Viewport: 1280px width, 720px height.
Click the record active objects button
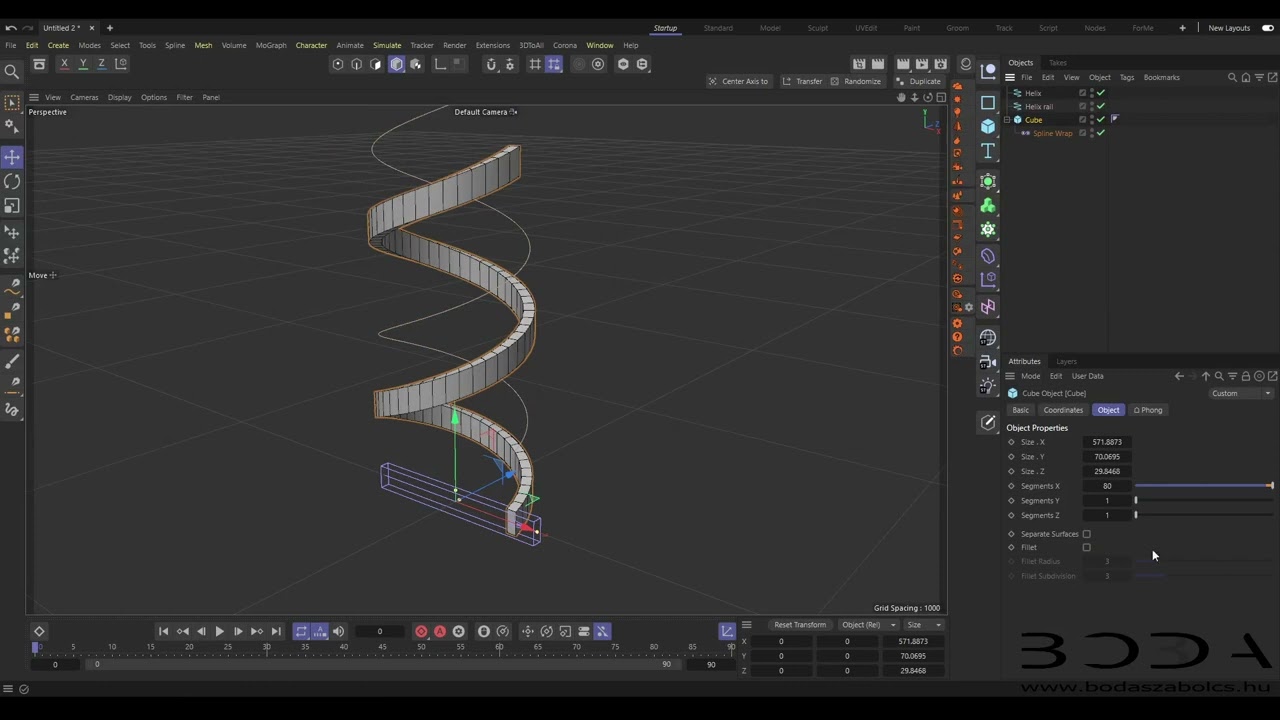coord(421,631)
